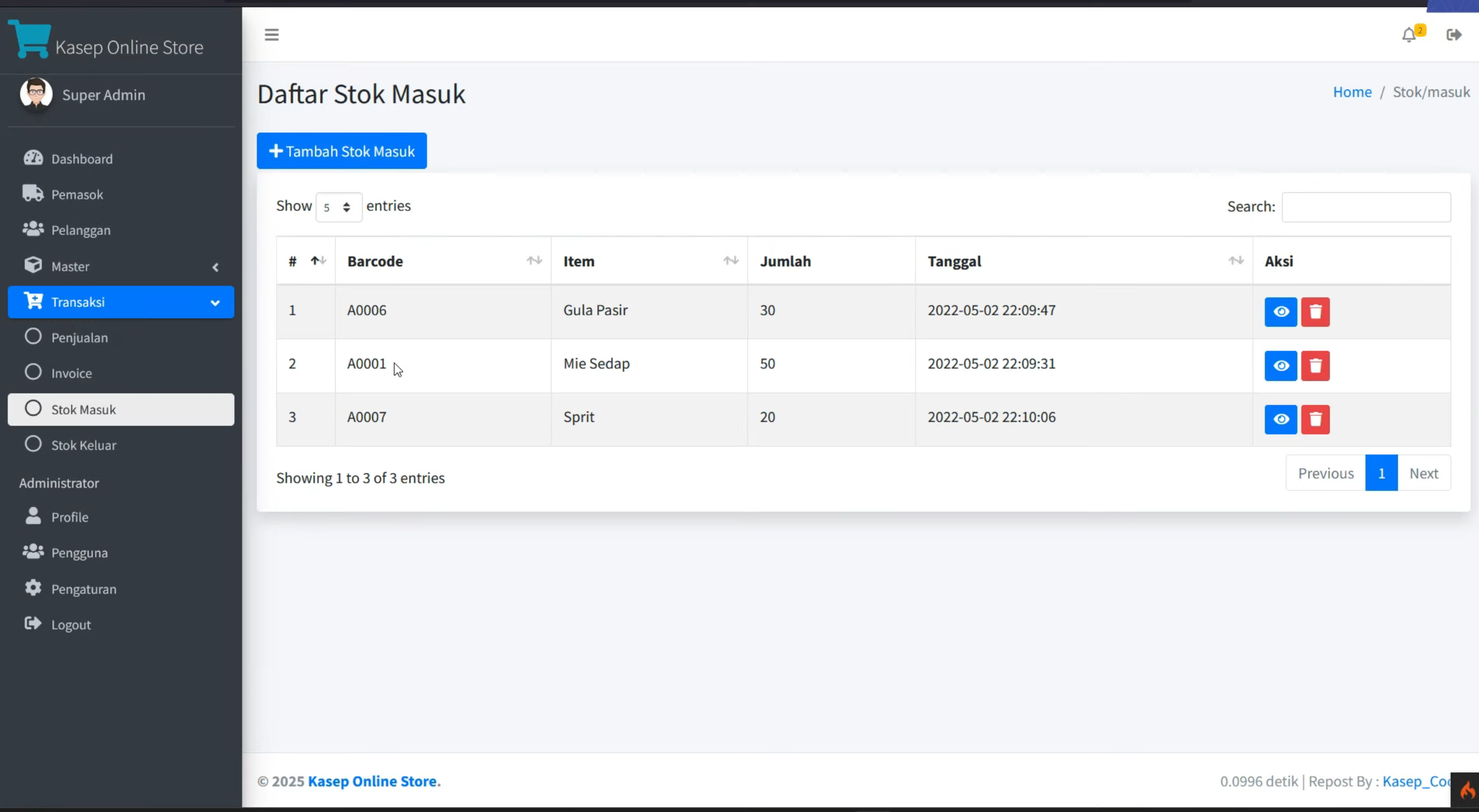
Task: Delete the Mie Sedap stock entry
Action: (1315, 366)
